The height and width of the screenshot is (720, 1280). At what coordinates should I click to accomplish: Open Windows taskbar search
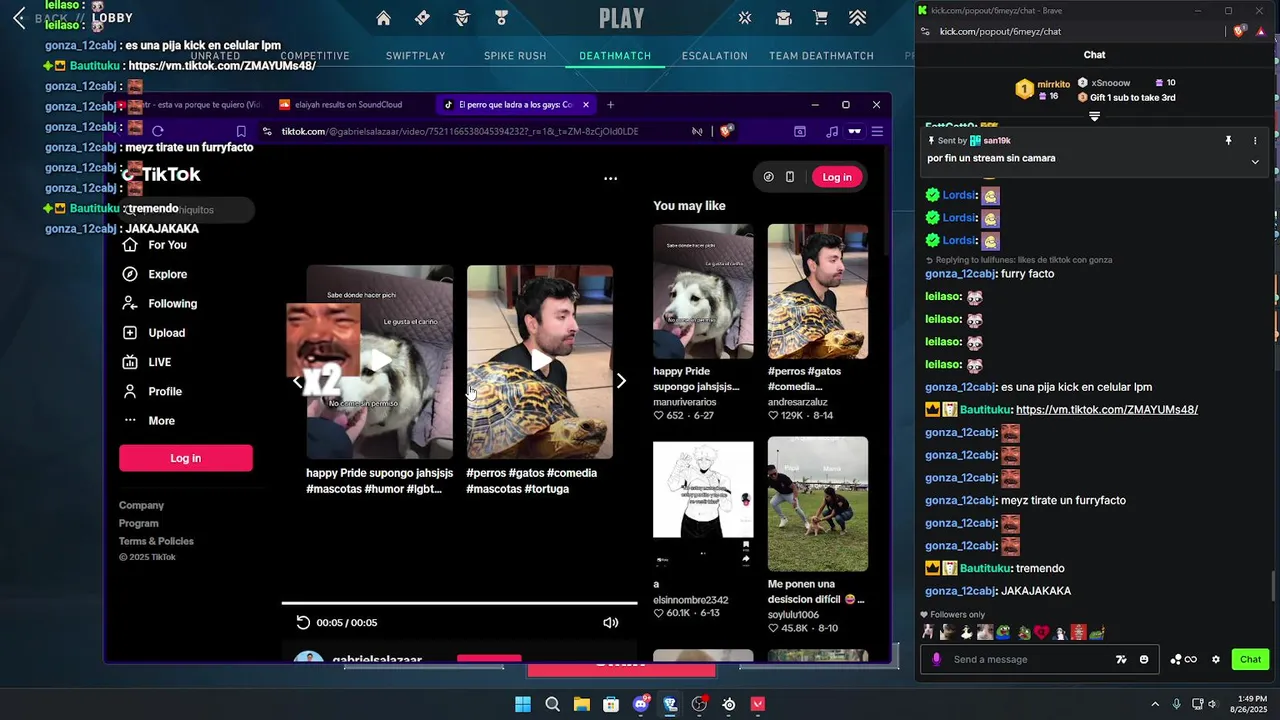[552, 704]
